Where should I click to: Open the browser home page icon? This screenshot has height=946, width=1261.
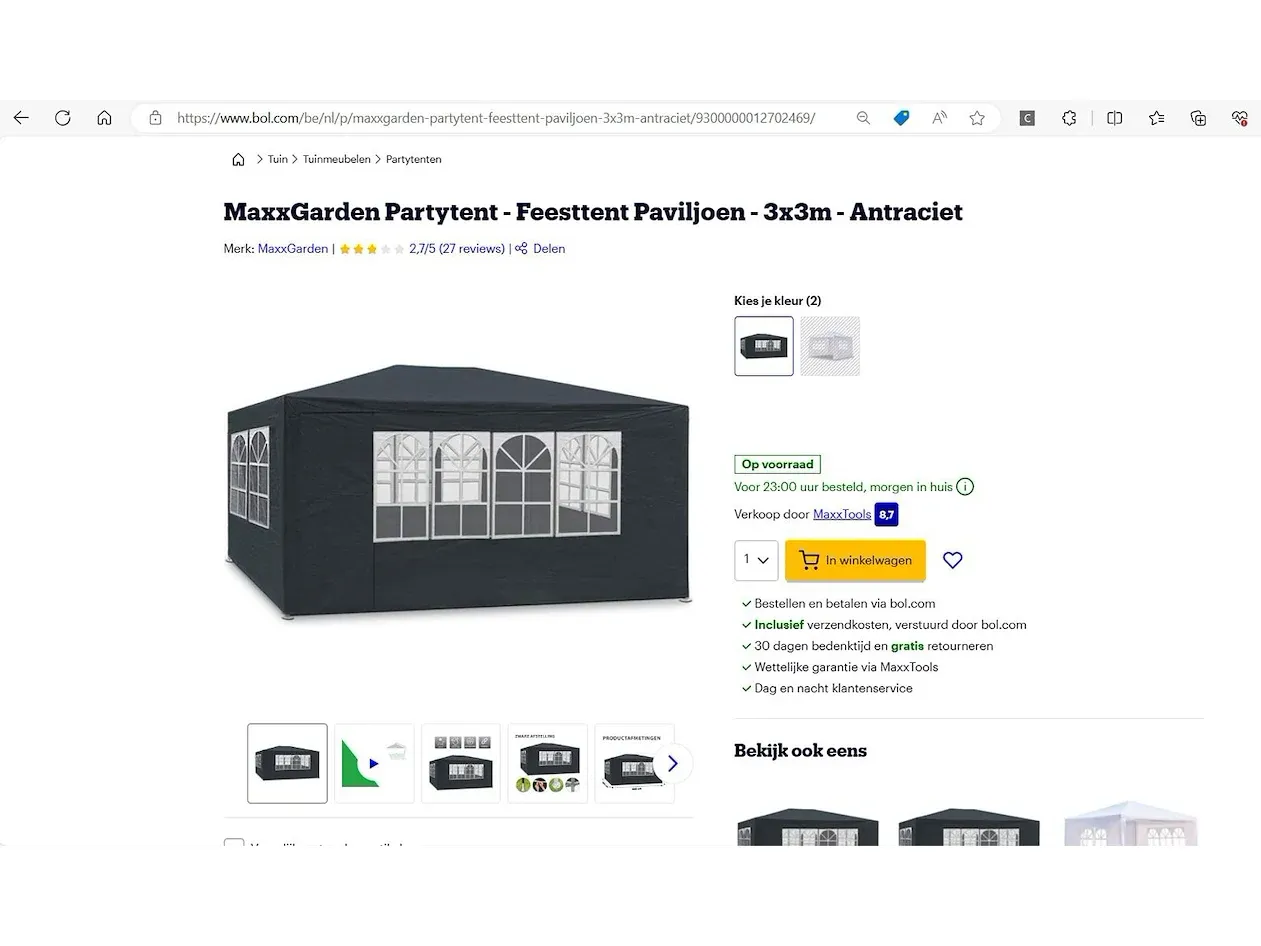pyautogui.click(x=104, y=118)
